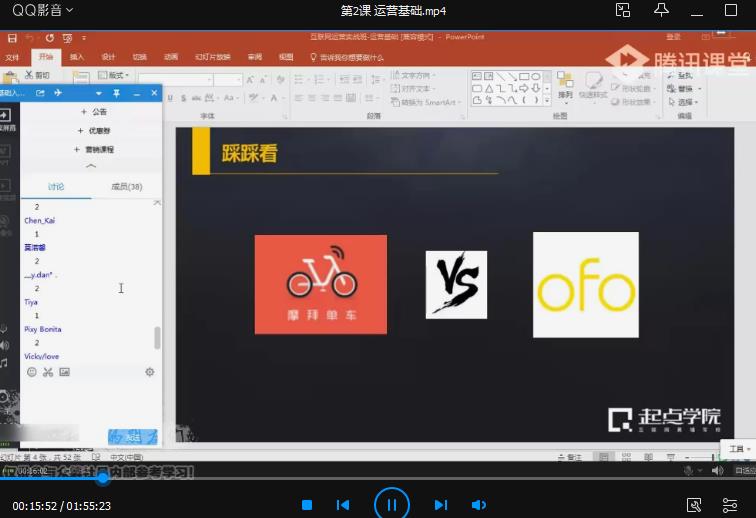Select the right arrow shape in gallery
Viewport: 756px width, 518px height.
pyautogui.click(x=524, y=88)
